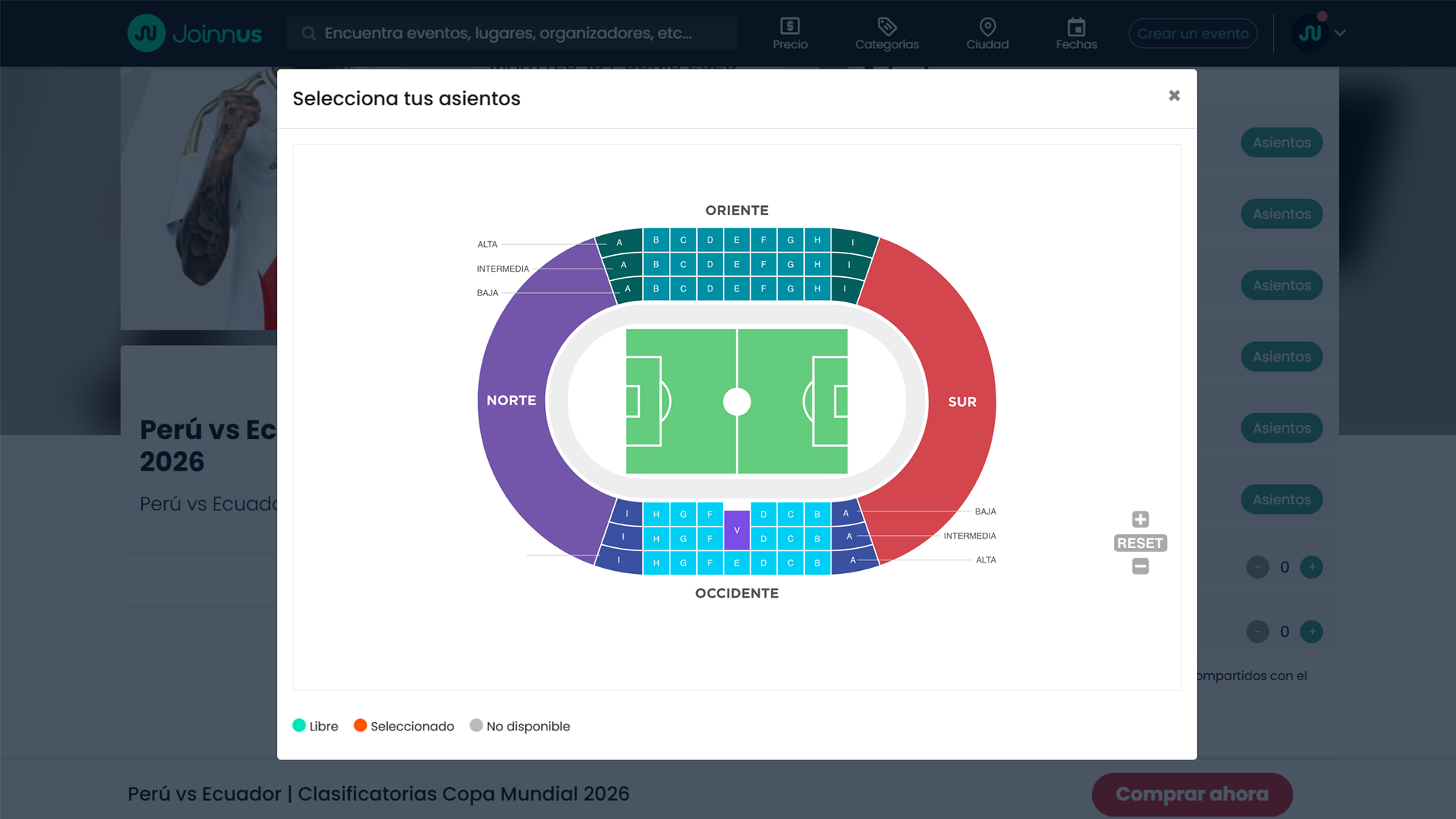The height and width of the screenshot is (819, 1456).
Task: Click the Comprar ahora button
Action: pyautogui.click(x=1191, y=794)
